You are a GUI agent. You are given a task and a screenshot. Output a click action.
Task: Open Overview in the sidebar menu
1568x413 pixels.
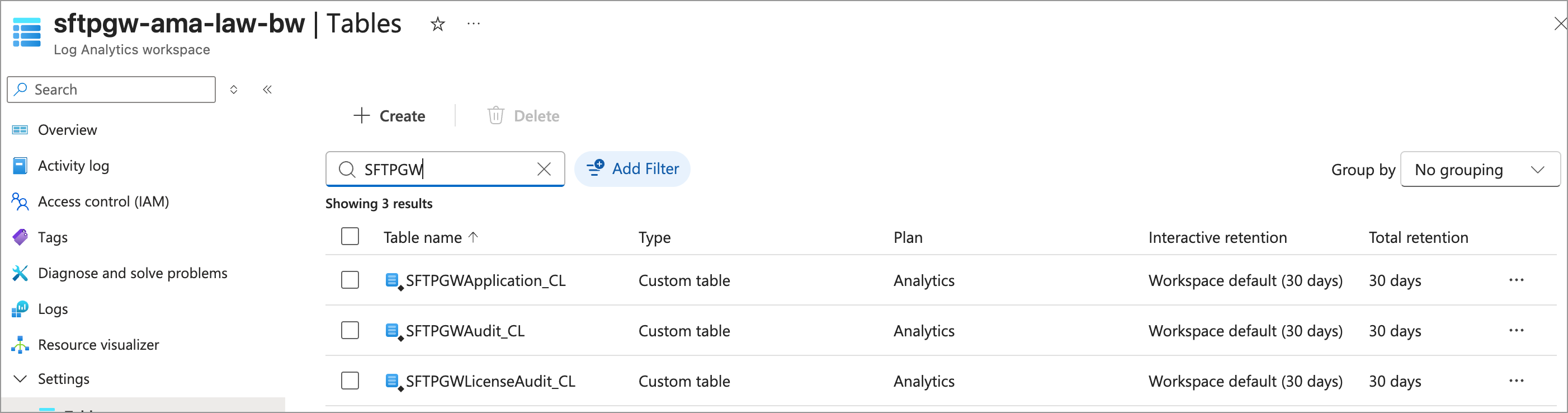(68, 130)
